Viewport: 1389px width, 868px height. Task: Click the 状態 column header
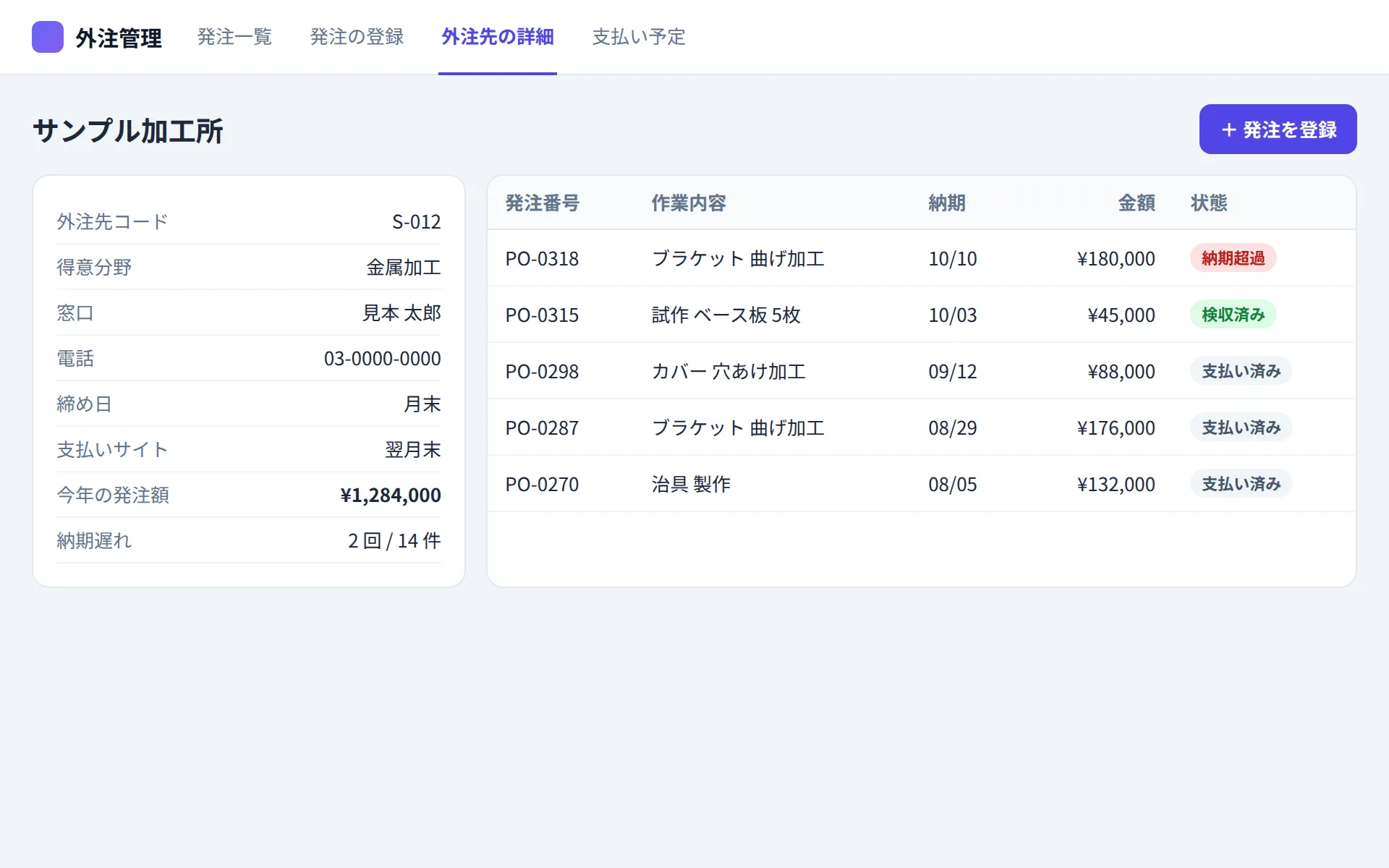pyautogui.click(x=1209, y=203)
